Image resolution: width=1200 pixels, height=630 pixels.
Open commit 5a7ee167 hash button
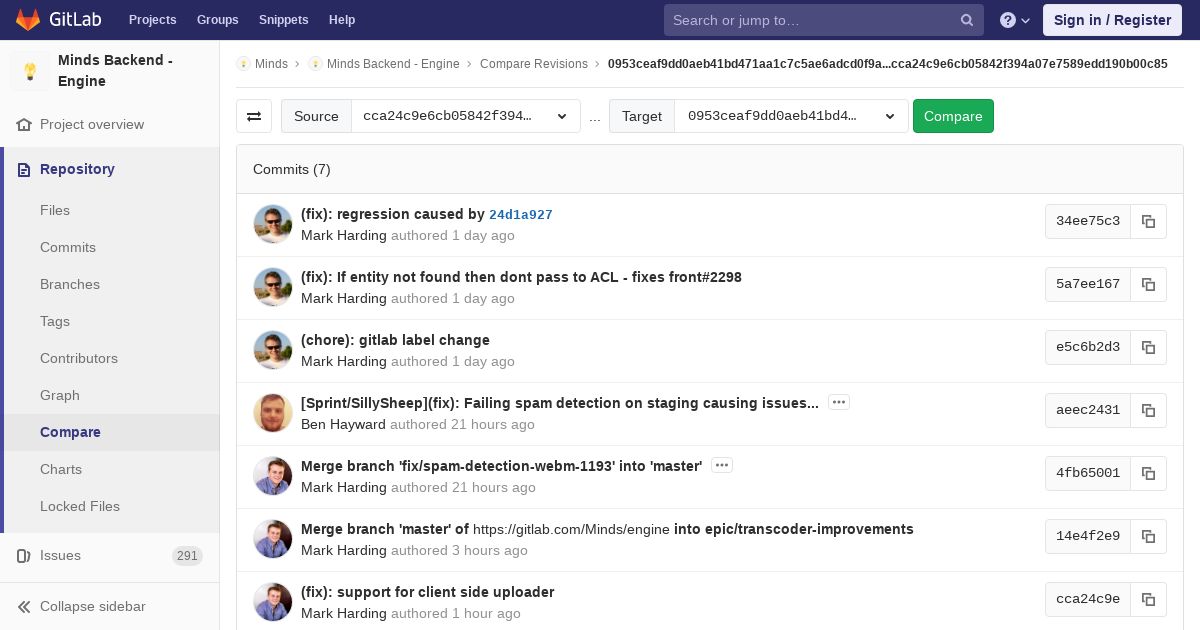click(1088, 284)
